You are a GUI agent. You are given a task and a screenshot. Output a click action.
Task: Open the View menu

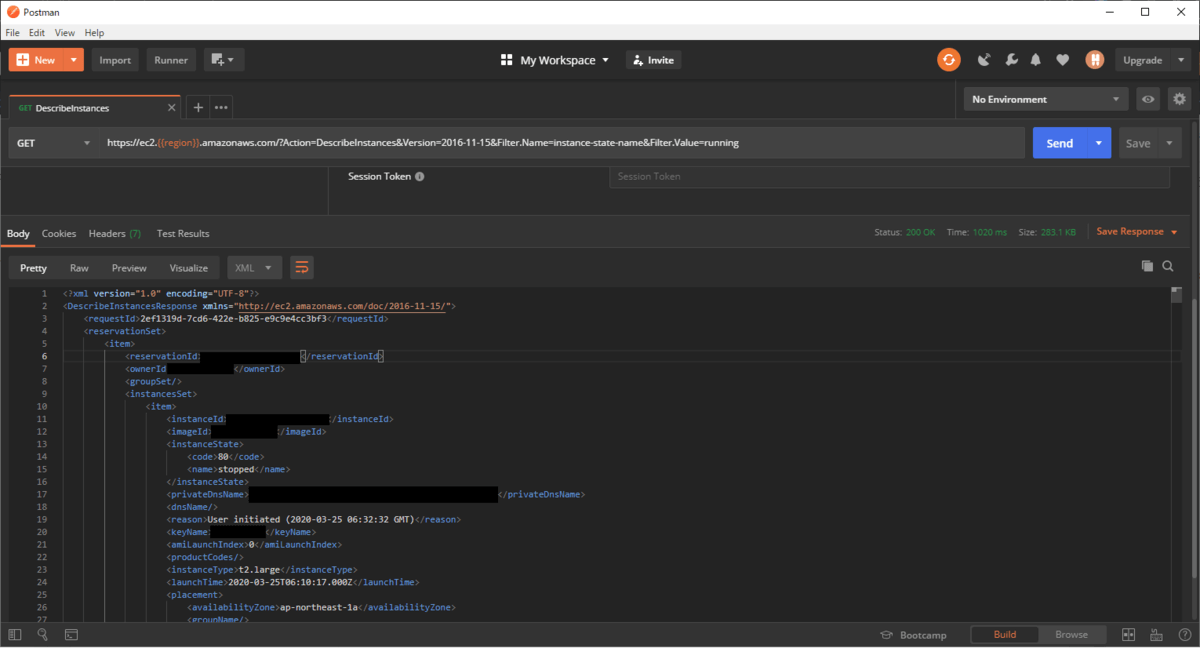64,33
